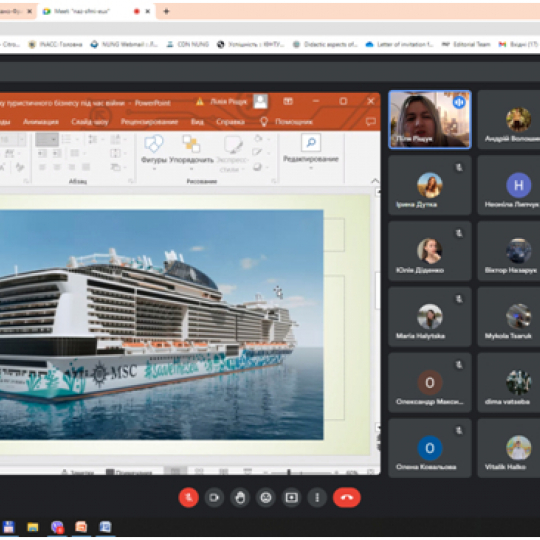This screenshot has height=540, width=540.
Task: Click the Present now screen-share button
Action: coord(291,497)
